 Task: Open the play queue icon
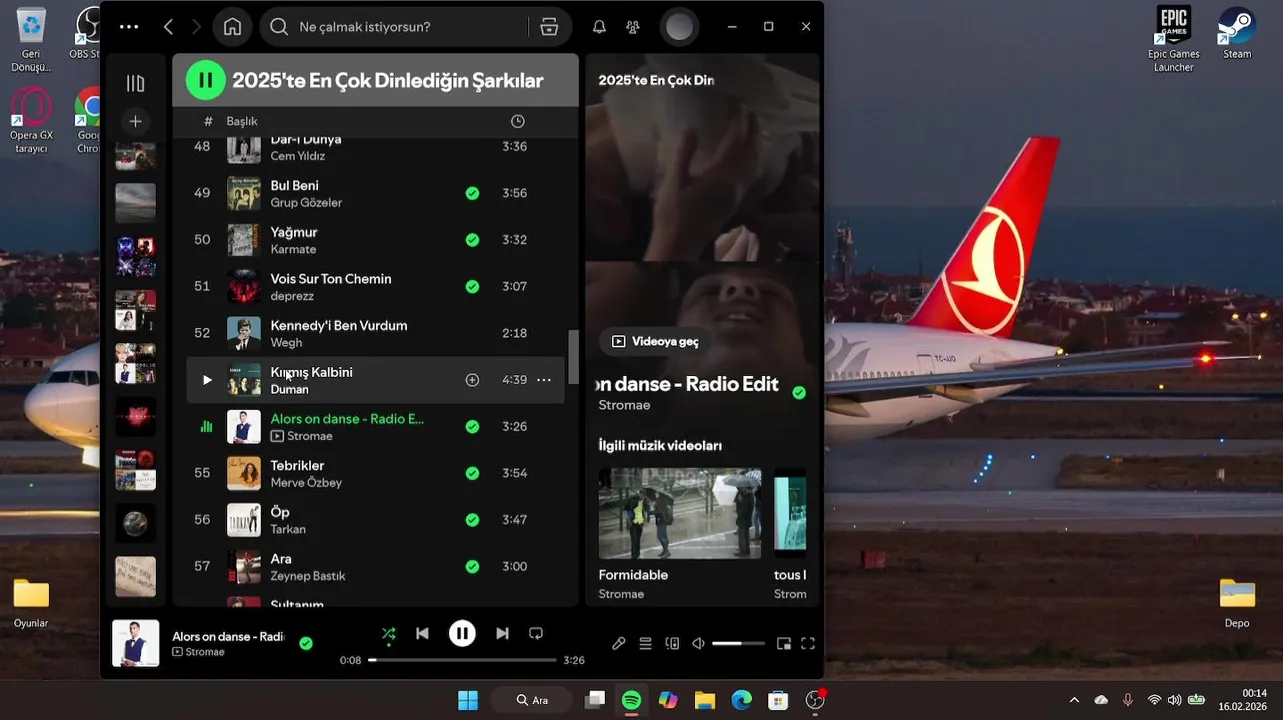click(x=646, y=644)
